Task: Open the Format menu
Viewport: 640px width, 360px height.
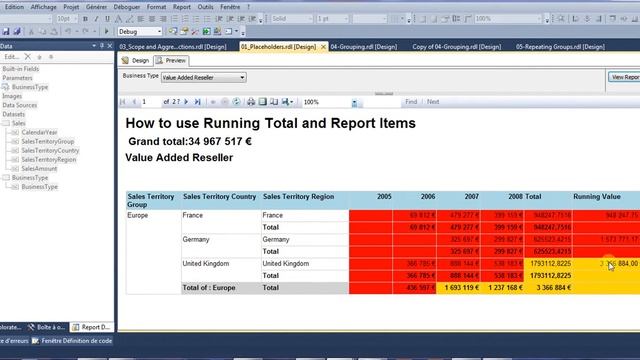Action: (x=156, y=7)
